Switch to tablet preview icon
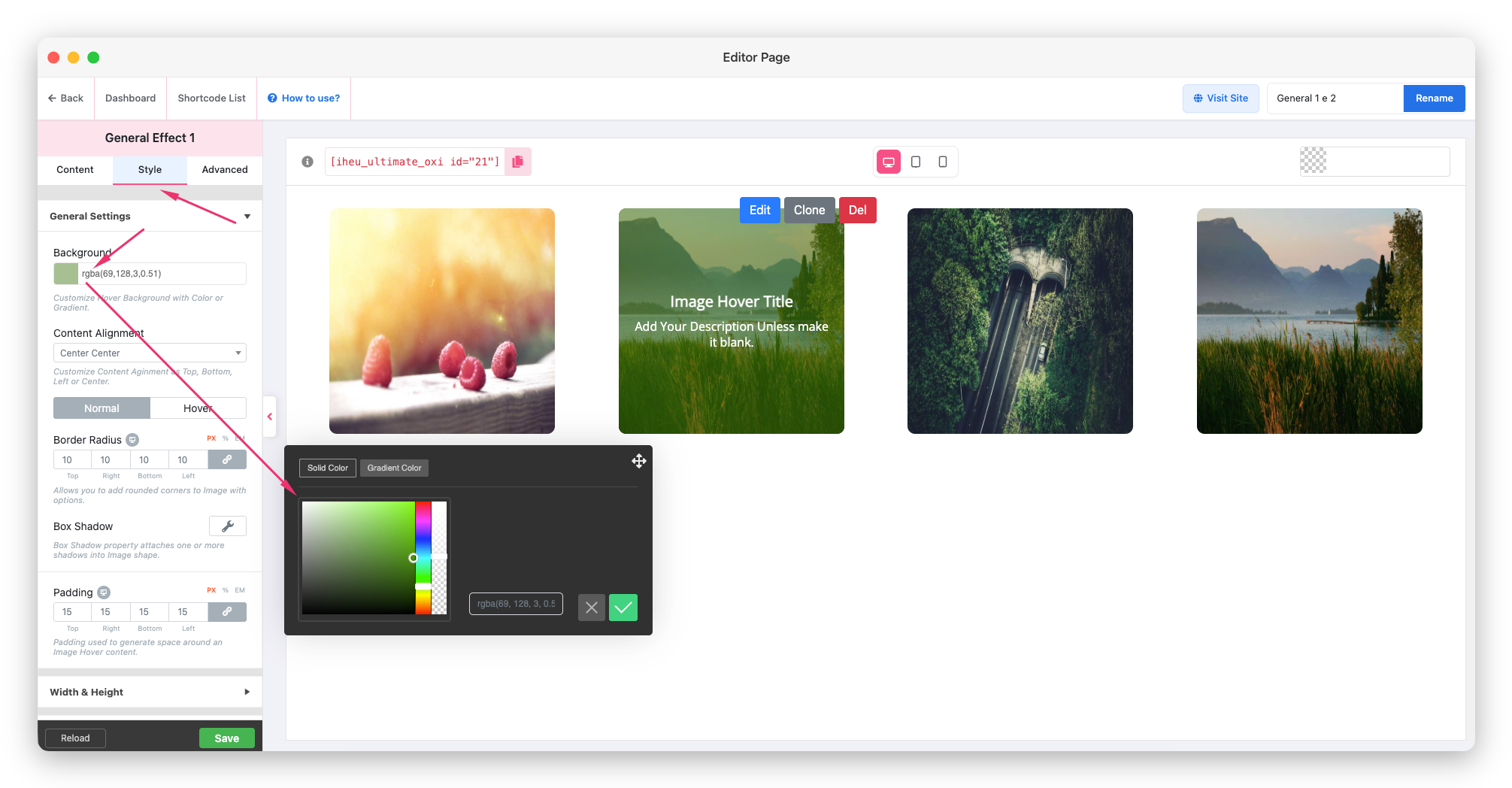This screenshot has width=1512, height=788. pyautogui.click(x=916, y=162)
